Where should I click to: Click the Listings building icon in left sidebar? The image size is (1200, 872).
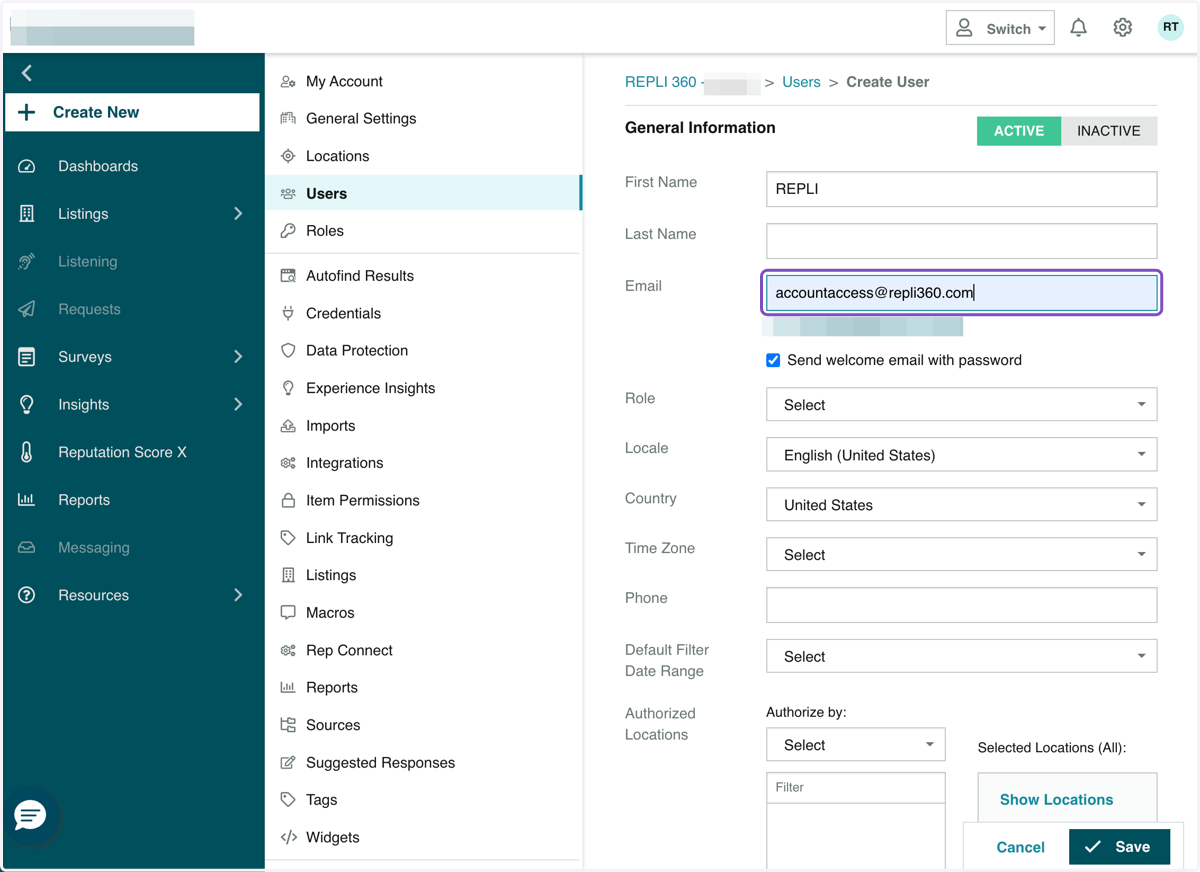pos(27,214)
